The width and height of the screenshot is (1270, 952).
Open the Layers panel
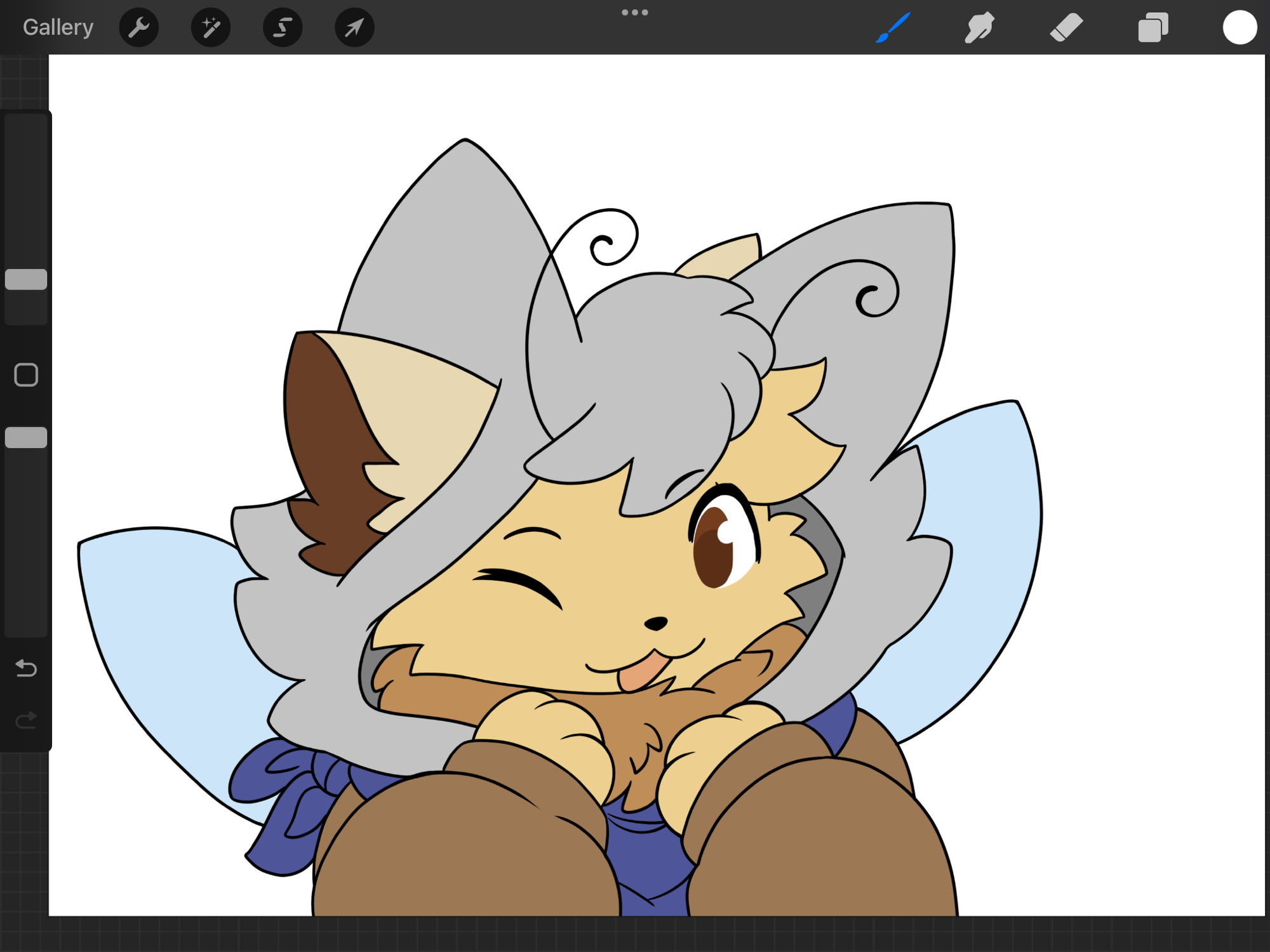point(1153,27)
